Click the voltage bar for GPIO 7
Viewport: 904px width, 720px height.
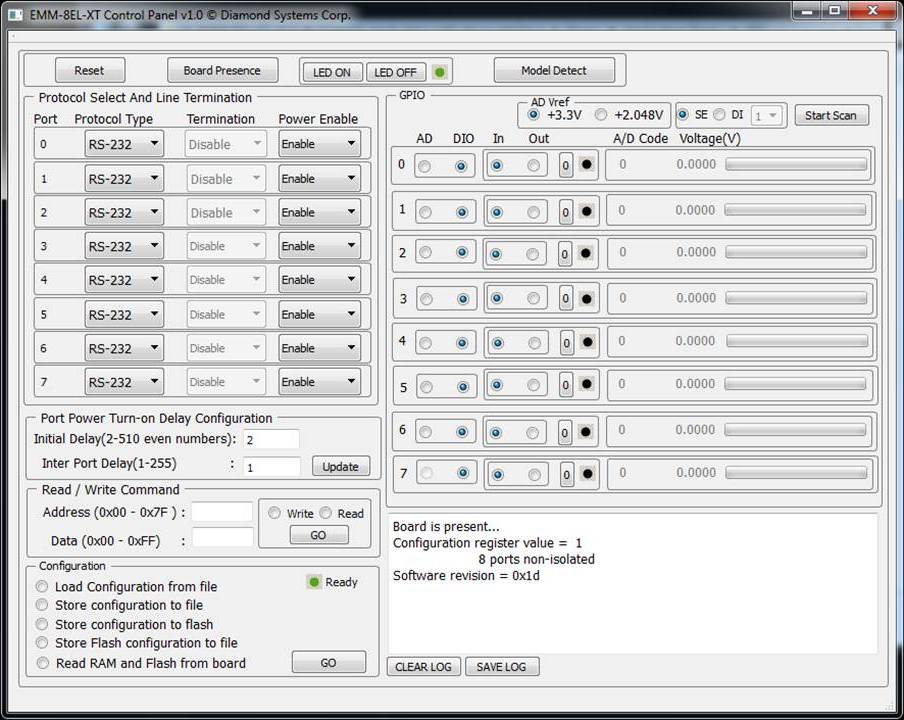tap(796, 473)
